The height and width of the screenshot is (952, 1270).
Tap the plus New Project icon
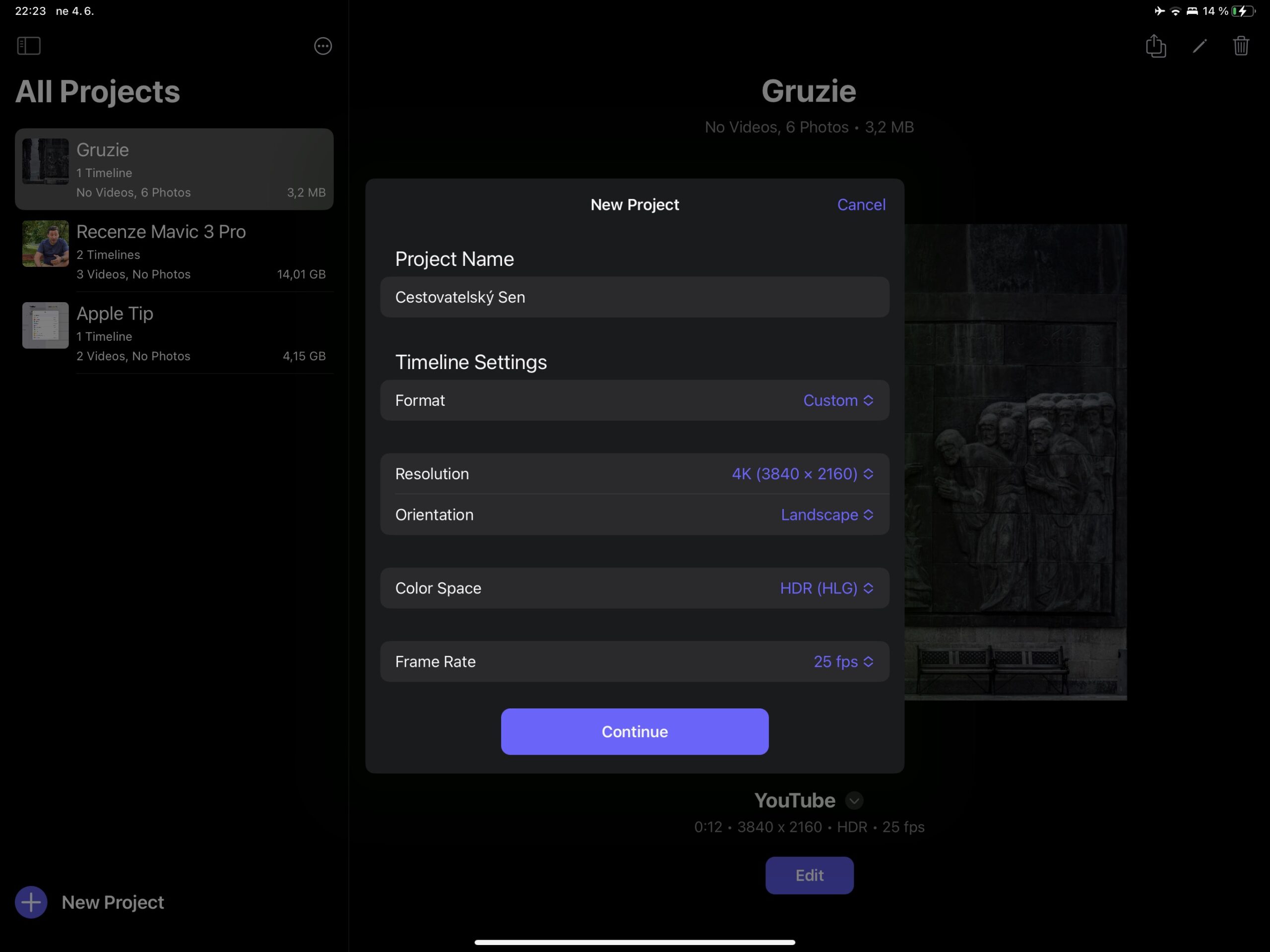click(31, 902)
